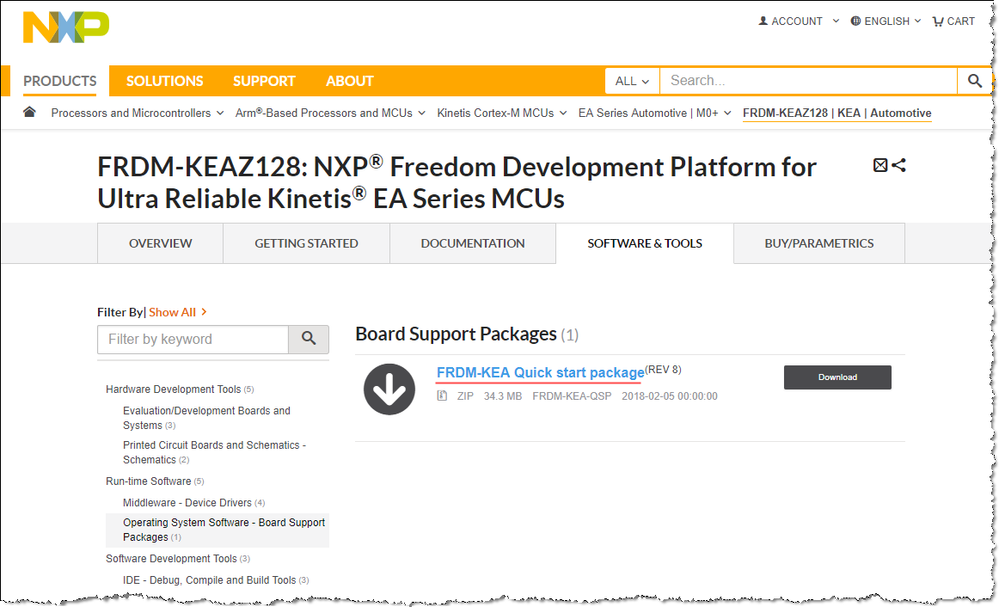The image size is (999, 607).
Task: Click the keyword filter search icon
Action: tap(309, 339)
